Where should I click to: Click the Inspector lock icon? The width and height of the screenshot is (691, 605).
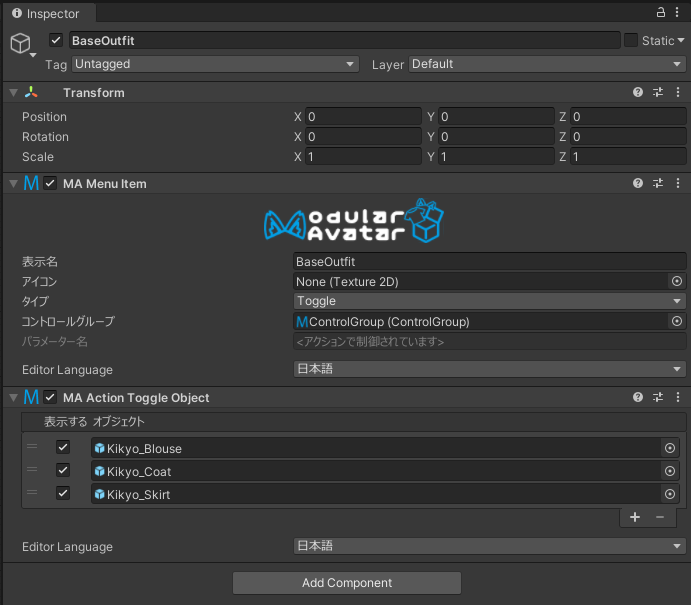(x=660, y=12)
